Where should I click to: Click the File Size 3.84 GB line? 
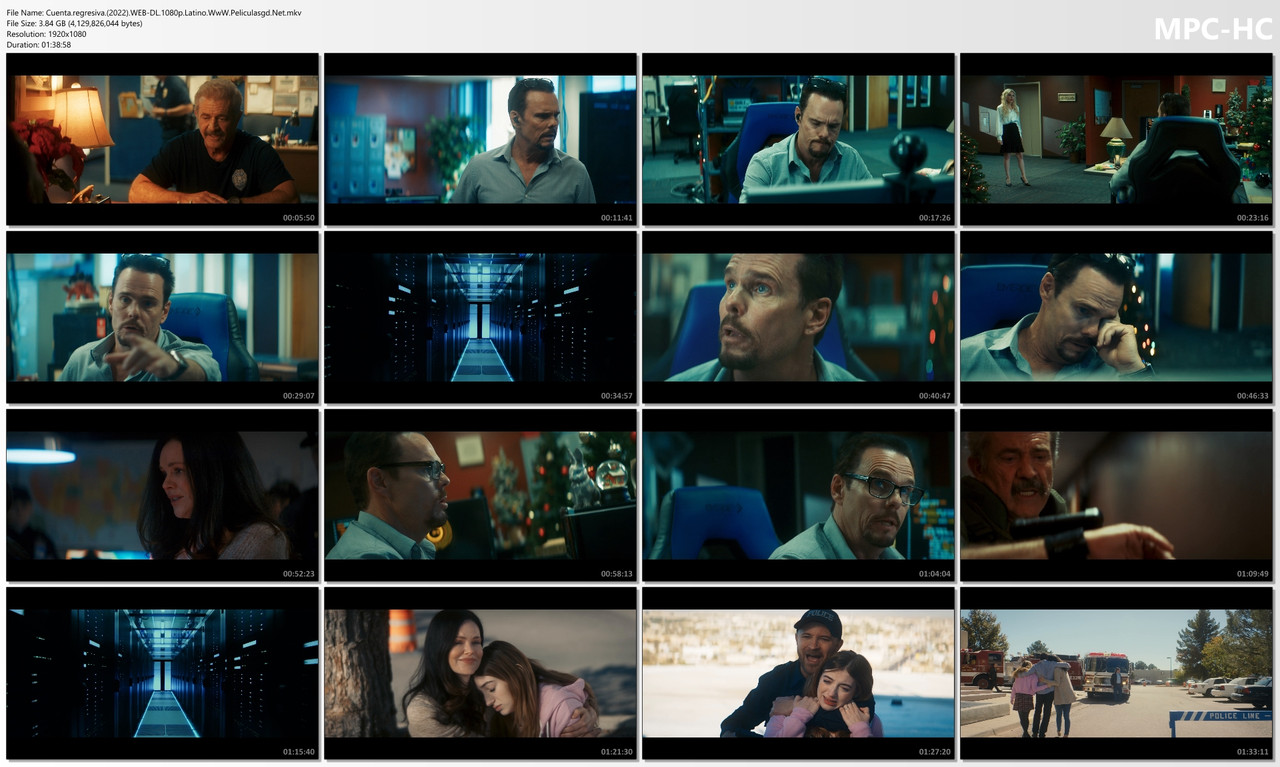pyautogui.click(x=74, y=23)
